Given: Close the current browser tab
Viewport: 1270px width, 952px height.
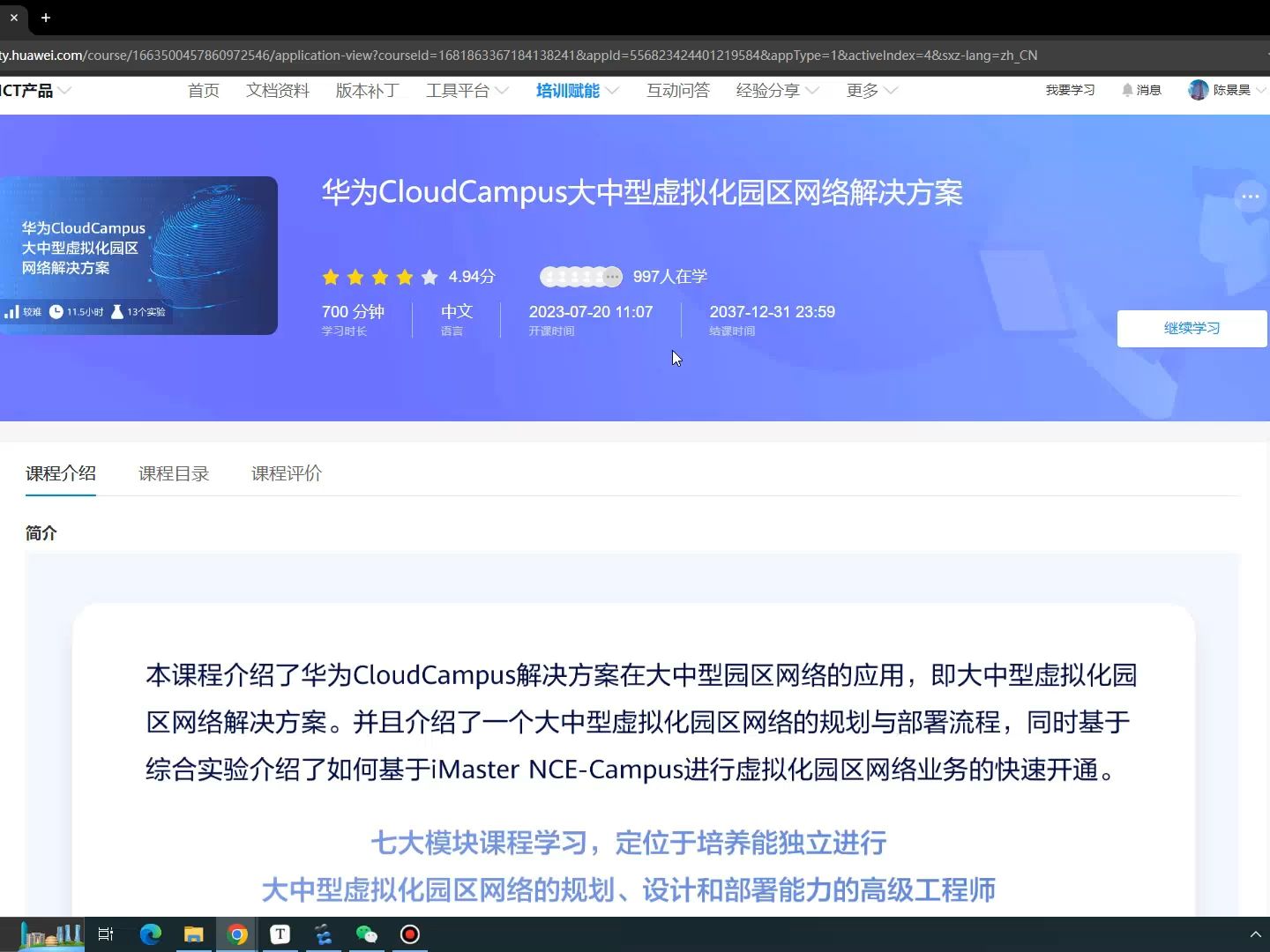Looking at the screenshot, I should click(13, 18).
